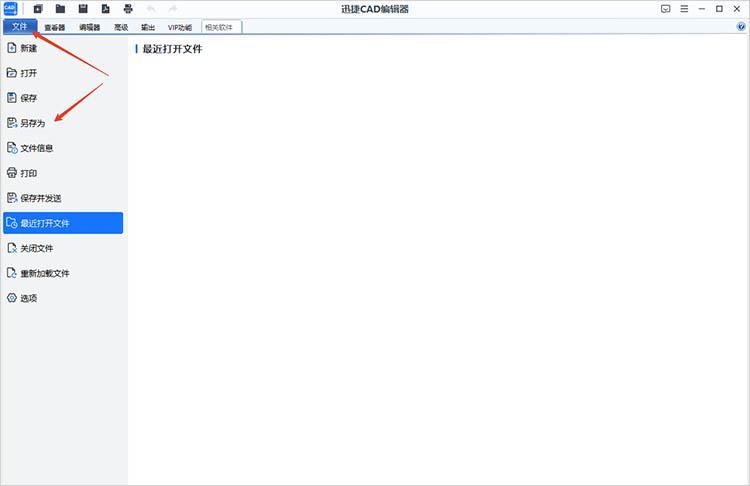Choose 关闭文件 in the file menu
This screenshot has width=750, height=486.
[63, 248]
